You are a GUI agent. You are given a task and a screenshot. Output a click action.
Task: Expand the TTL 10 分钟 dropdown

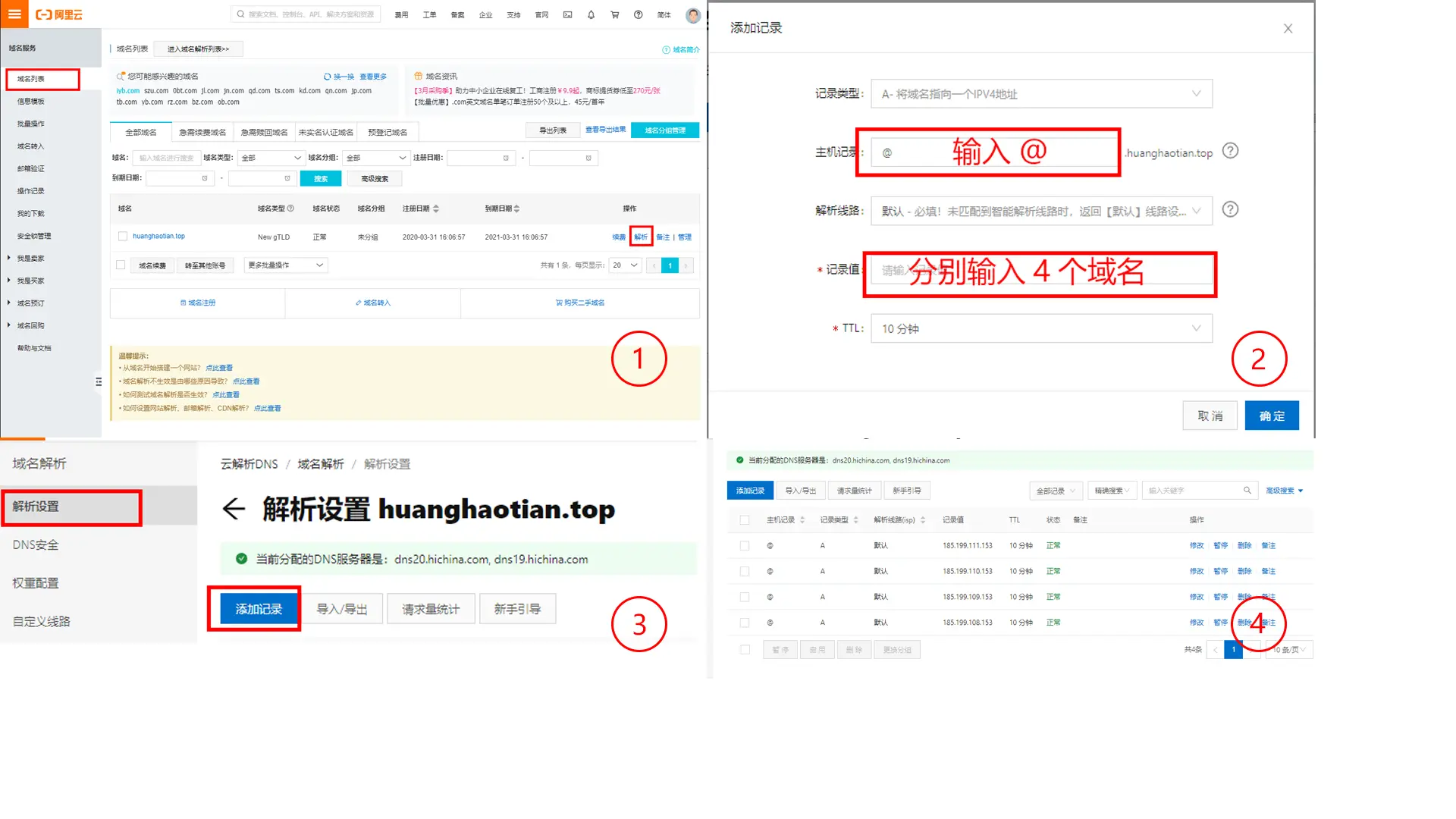[x=1040, y=328]
